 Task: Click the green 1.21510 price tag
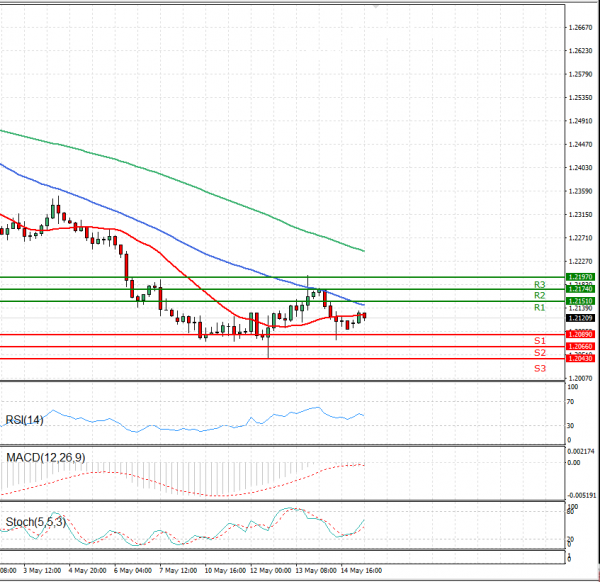(580, 301)
